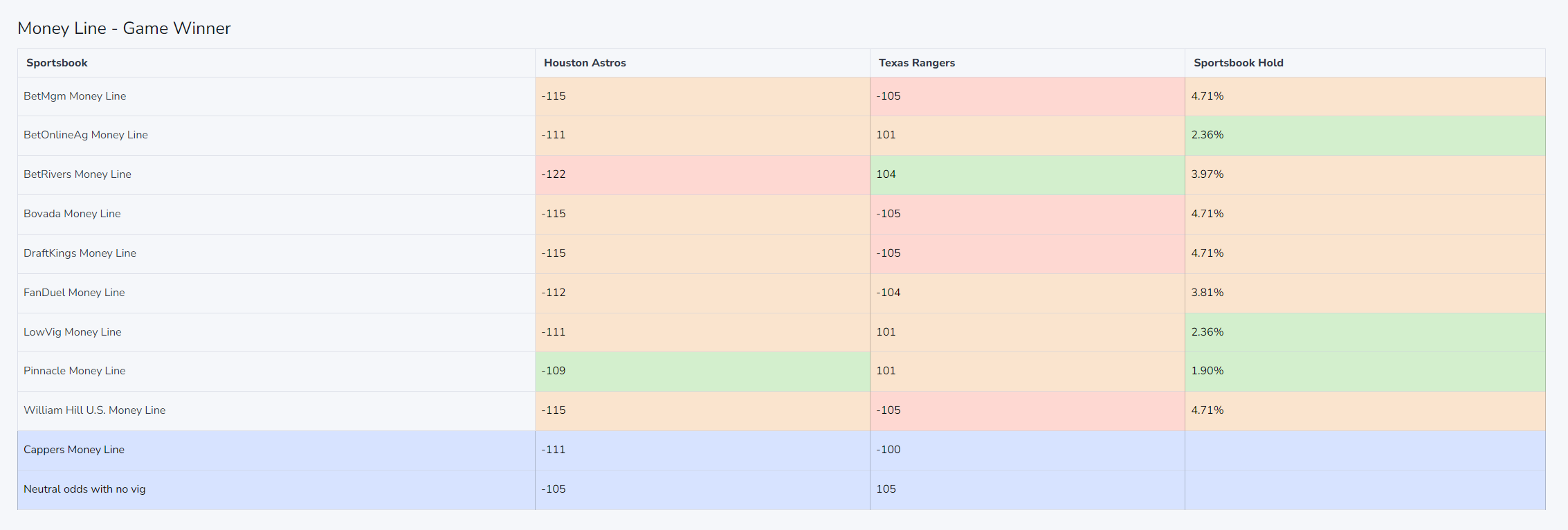
Task: Select the Pinnacle Money Line row label
Action: pyautogui.click(x=75, y=371)
